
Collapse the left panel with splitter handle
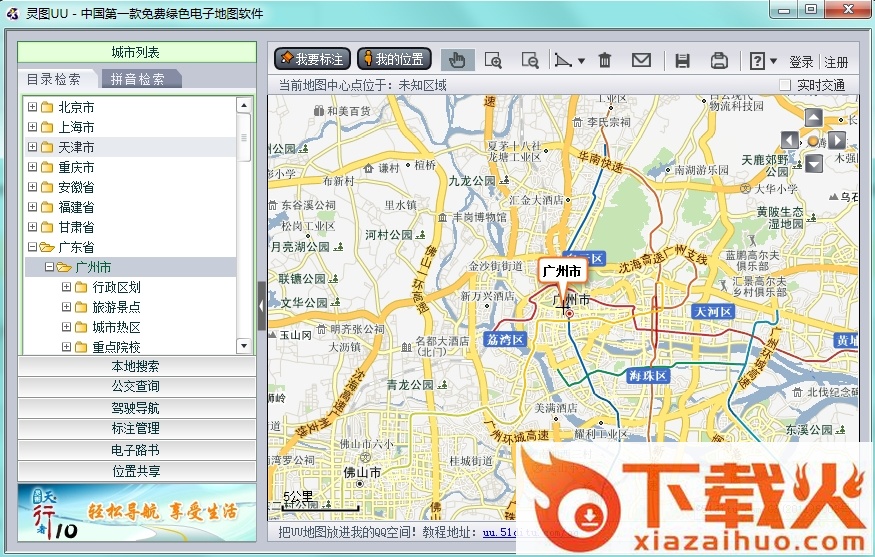click(x=262, y=306)
